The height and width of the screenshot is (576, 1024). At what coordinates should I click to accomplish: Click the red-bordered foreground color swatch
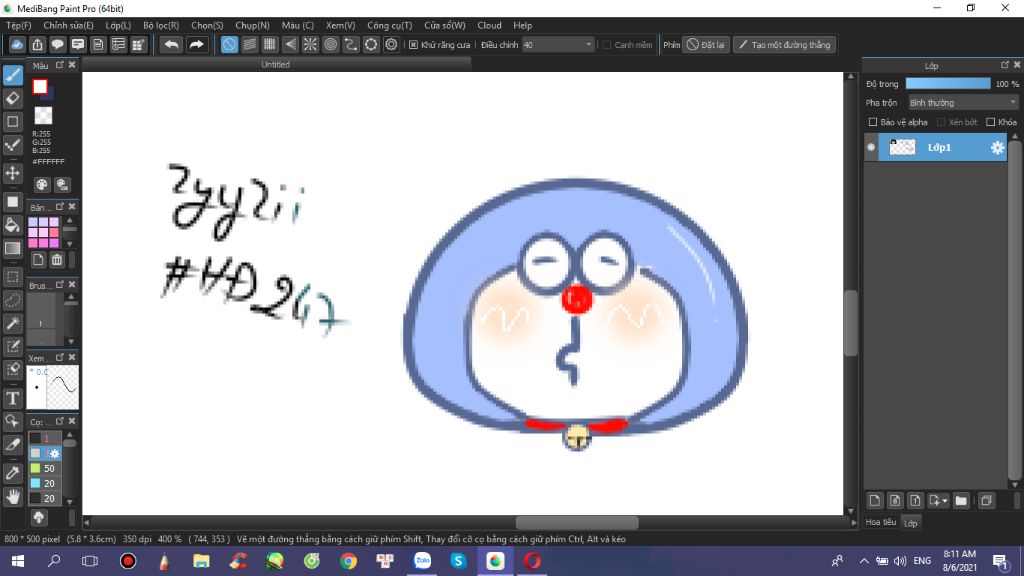(40, 86)
